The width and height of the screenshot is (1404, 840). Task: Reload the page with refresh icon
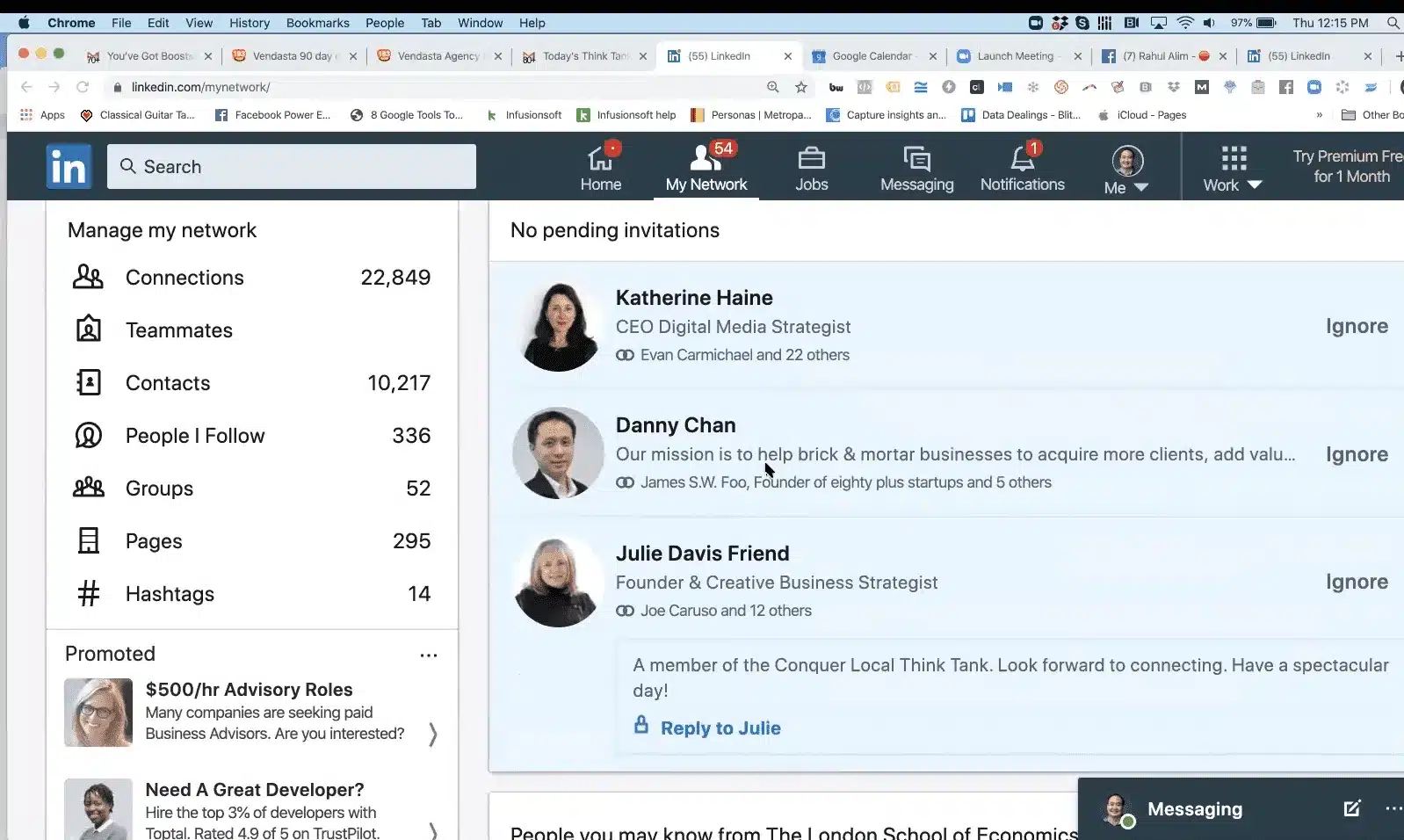click(83, 87)
